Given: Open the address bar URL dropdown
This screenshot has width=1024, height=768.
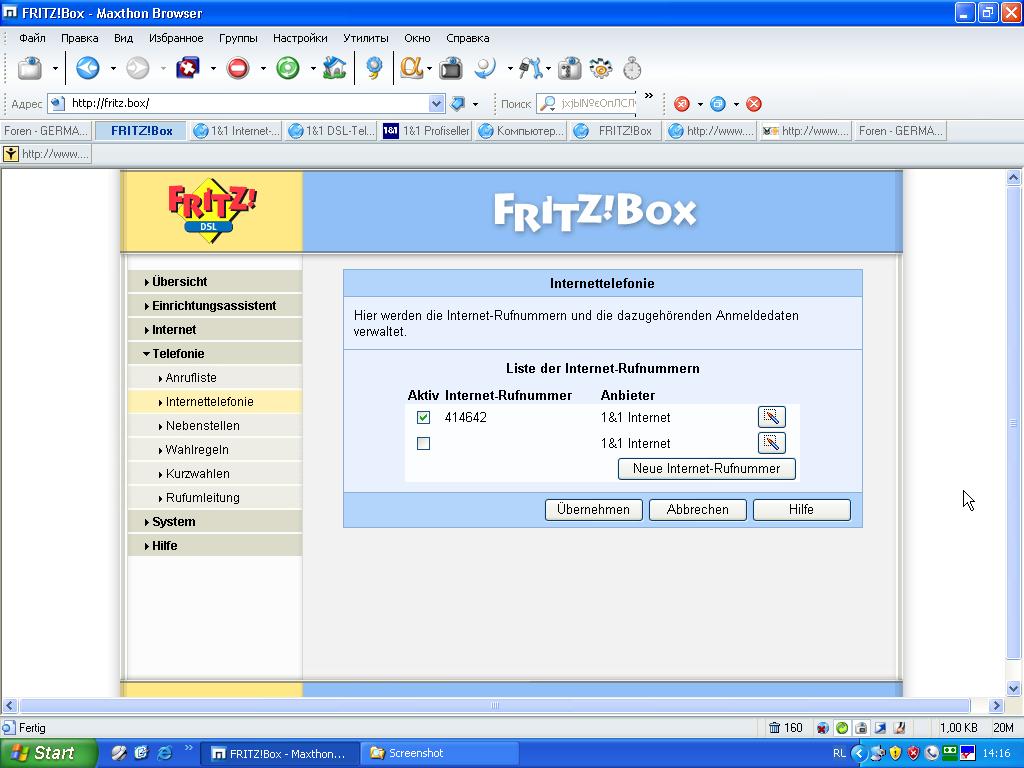Looking at the screenshot, I should (436, 103).
